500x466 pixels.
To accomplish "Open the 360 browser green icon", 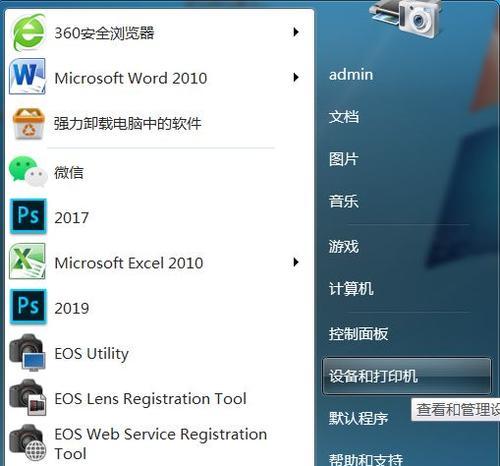I will [28, 32].
